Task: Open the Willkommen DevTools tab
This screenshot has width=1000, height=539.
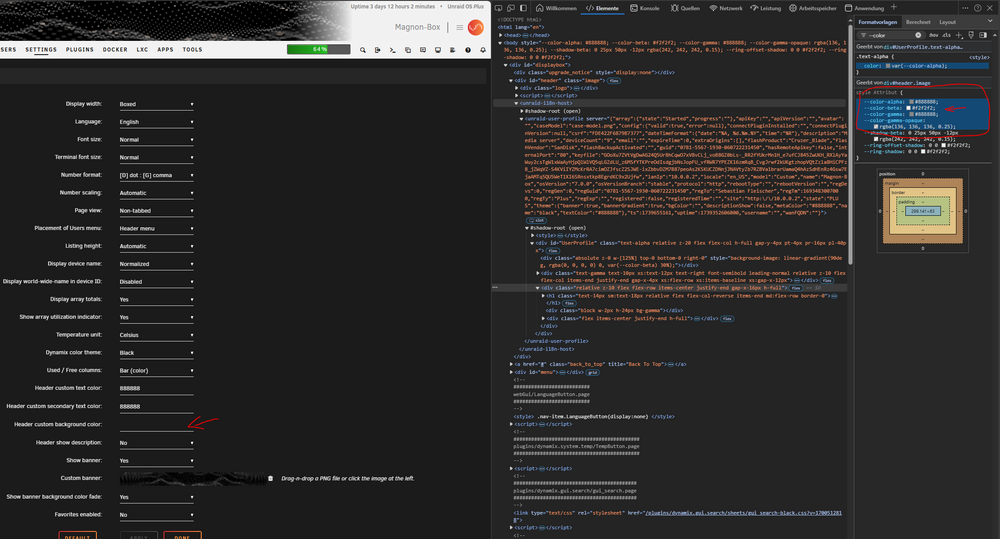Action: click(x=556, y=8)
